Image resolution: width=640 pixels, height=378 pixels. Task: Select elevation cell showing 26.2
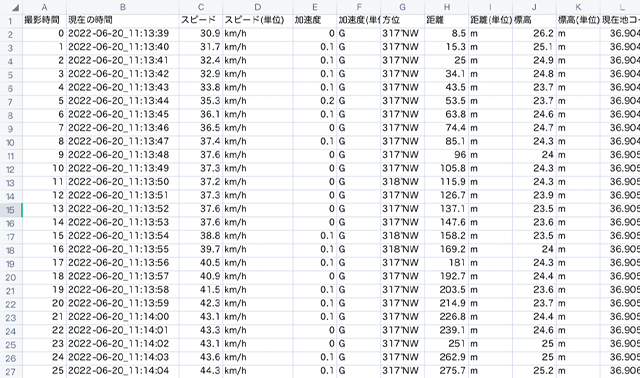[x=534, y=33]
